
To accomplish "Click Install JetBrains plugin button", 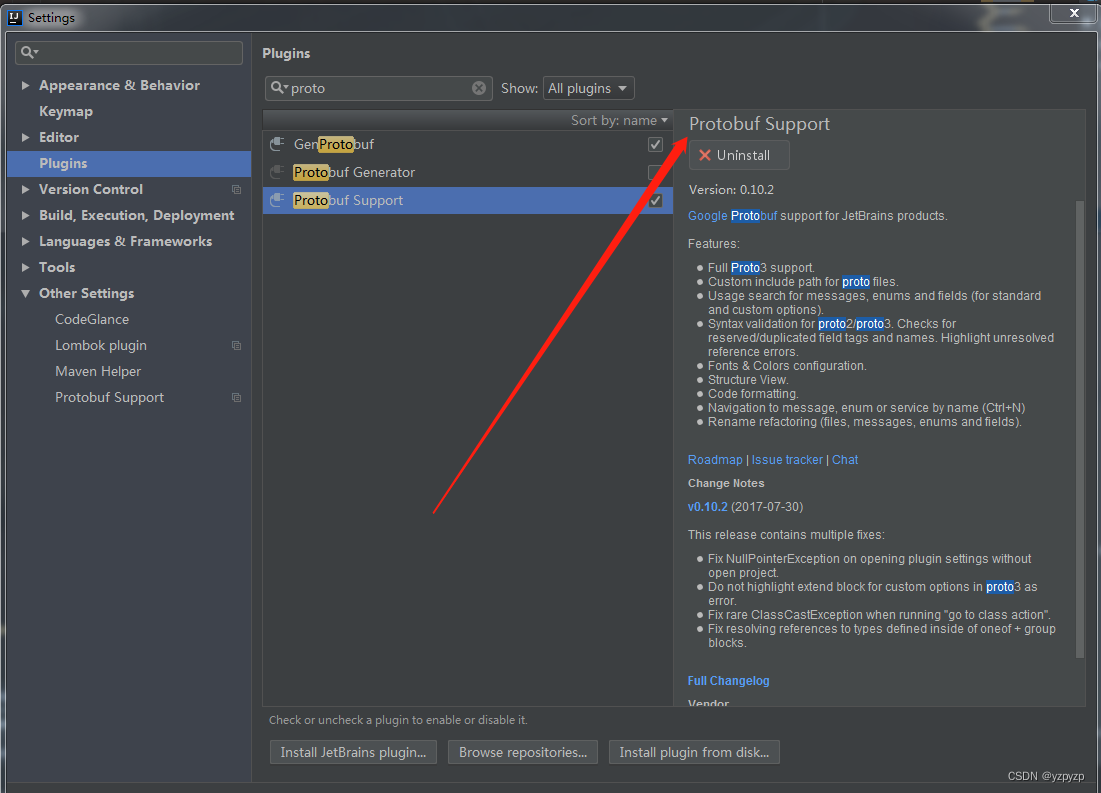I will coord(353,752).
